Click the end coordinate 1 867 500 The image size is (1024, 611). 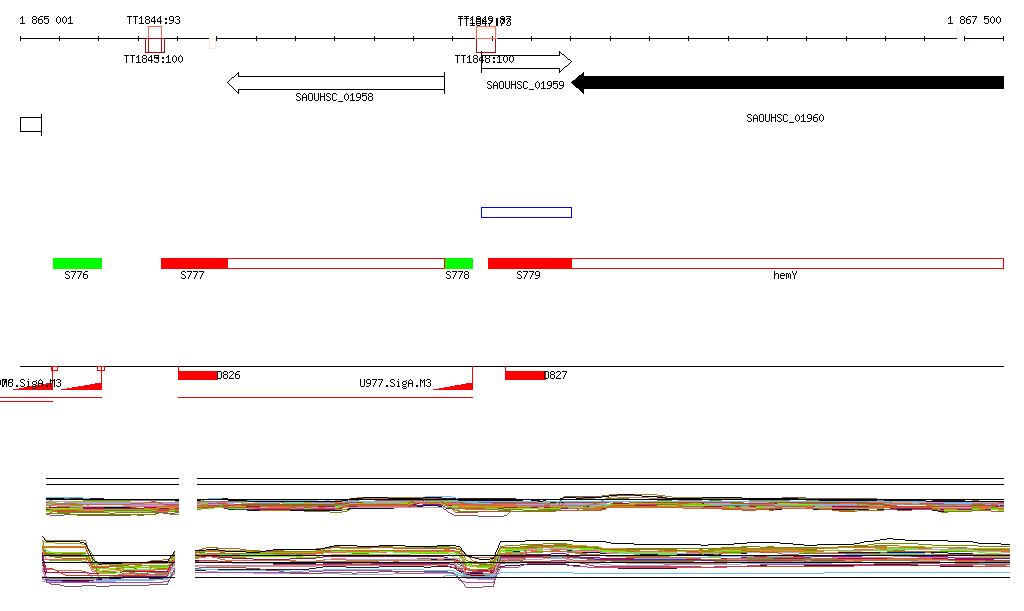point(974,20)
